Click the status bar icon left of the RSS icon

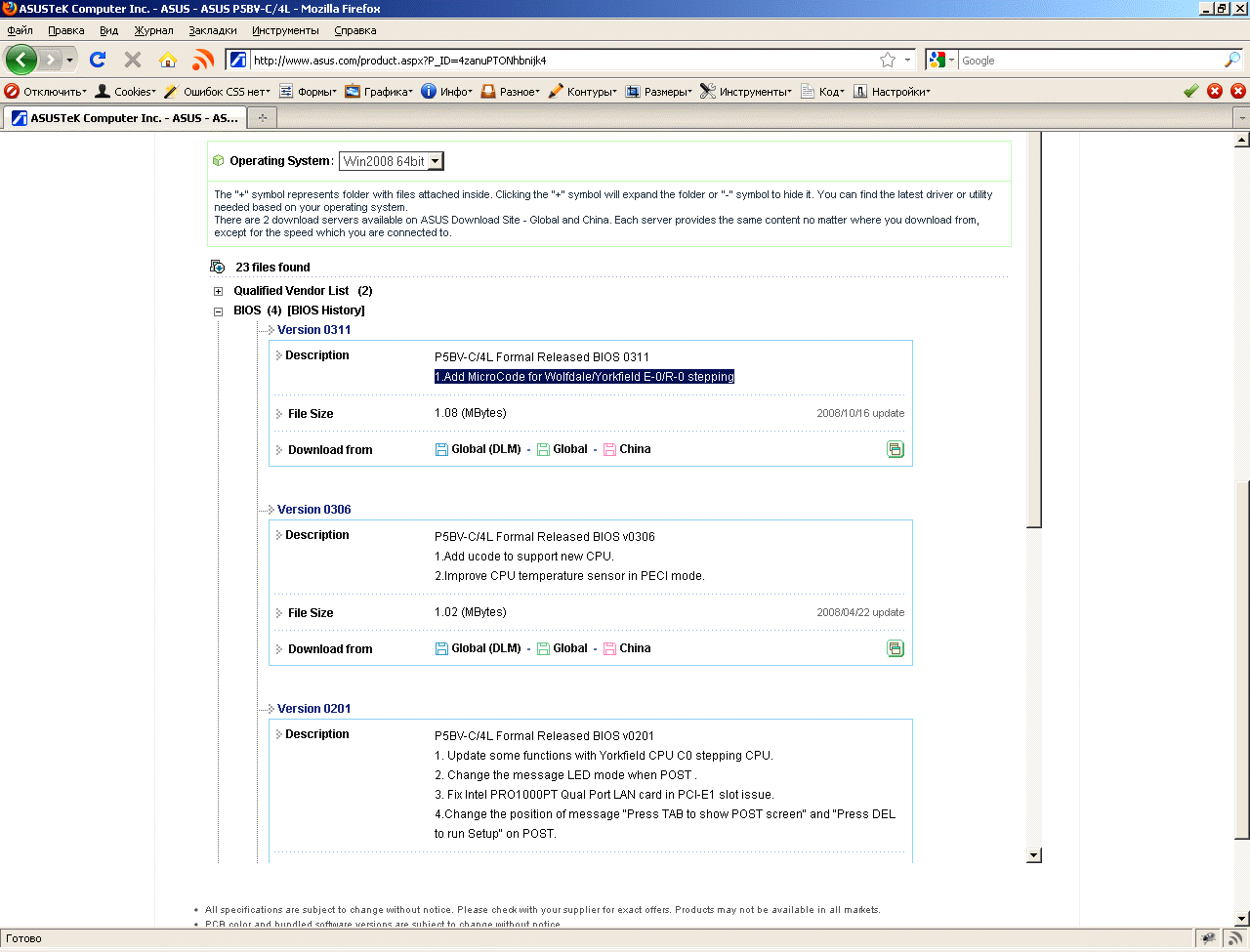pos(1209,938)
